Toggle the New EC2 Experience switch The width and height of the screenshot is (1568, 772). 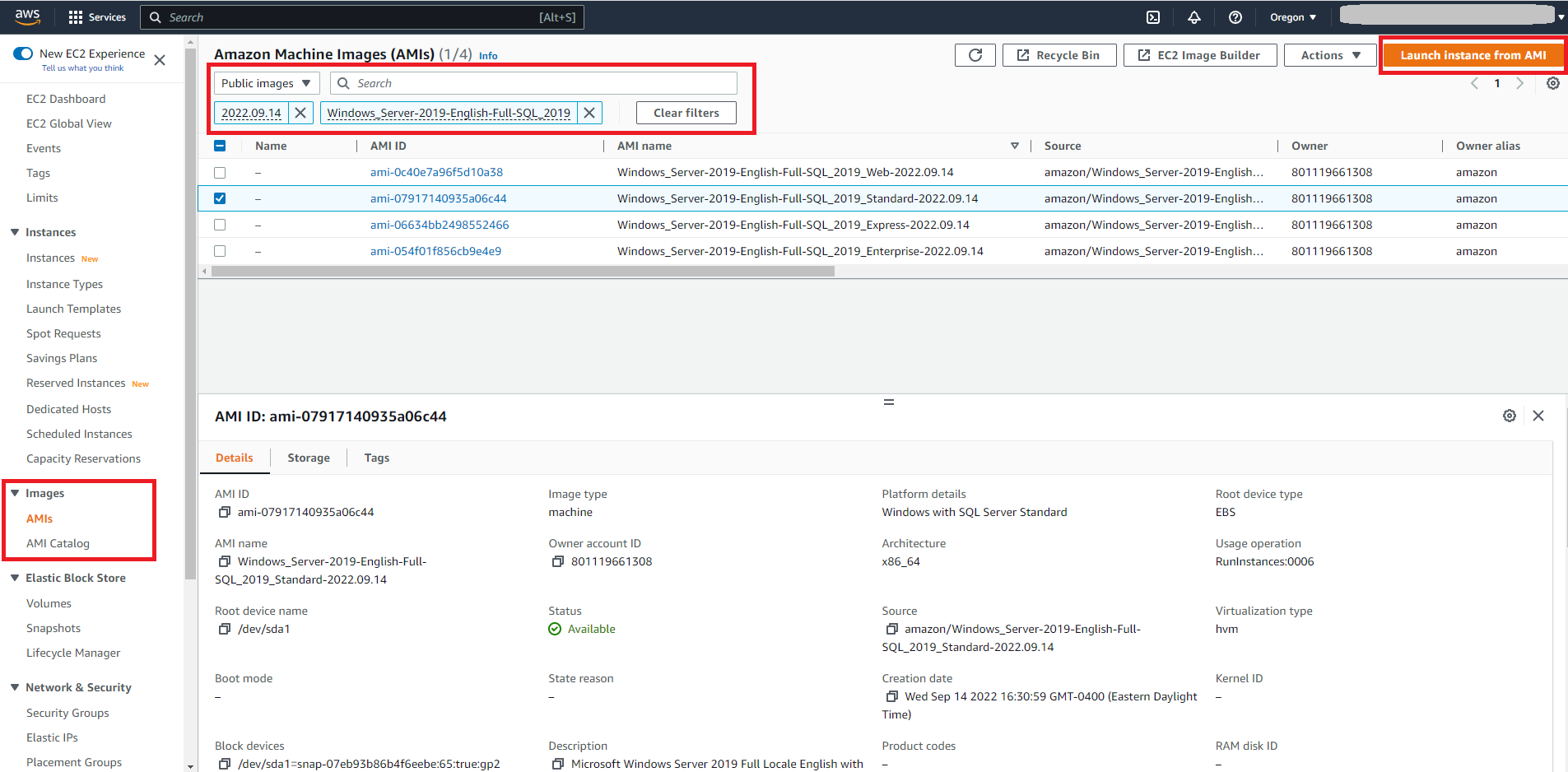point(23,53)
